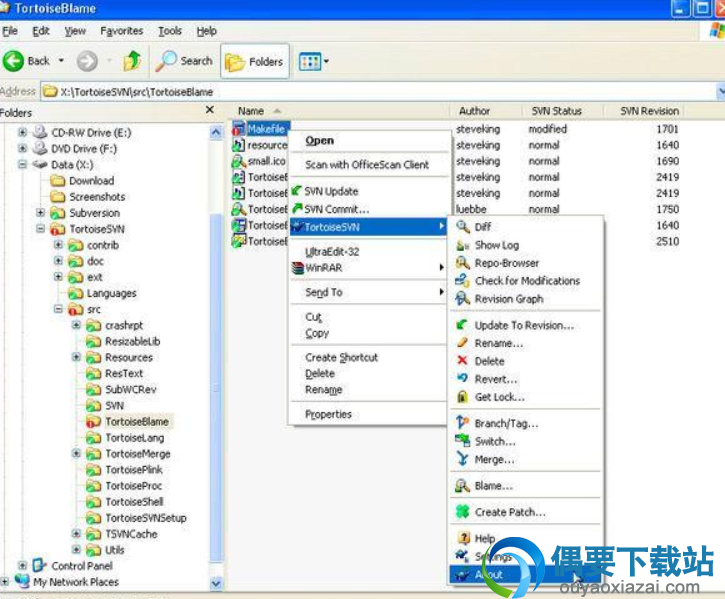Expand the CD-RW Drive (E:) node
Screen dimensions: 725x599
coord(22,132)
